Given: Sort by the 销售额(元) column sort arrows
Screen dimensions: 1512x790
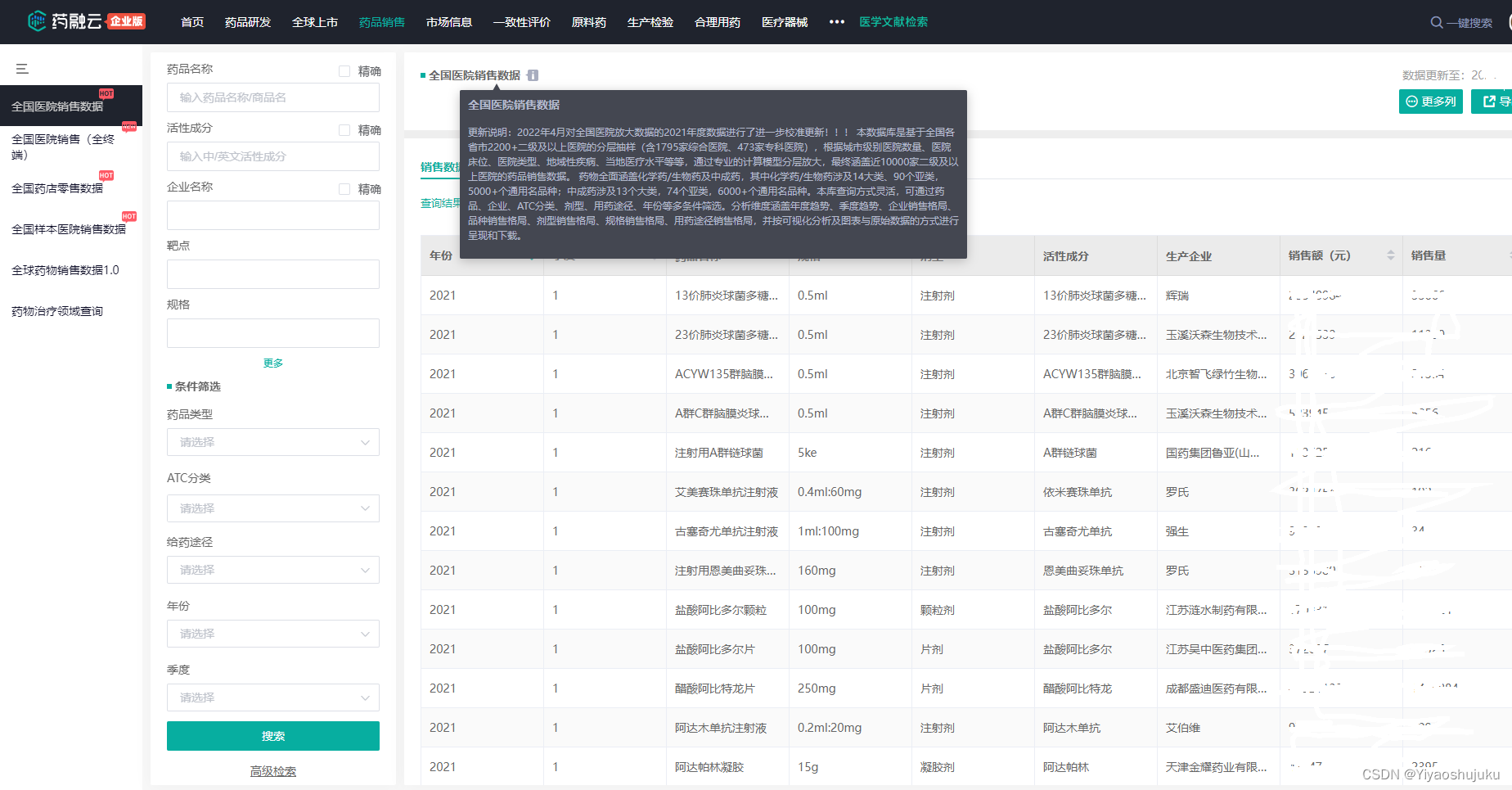Looking at the screenshot, I should (x=1391, y=255).
